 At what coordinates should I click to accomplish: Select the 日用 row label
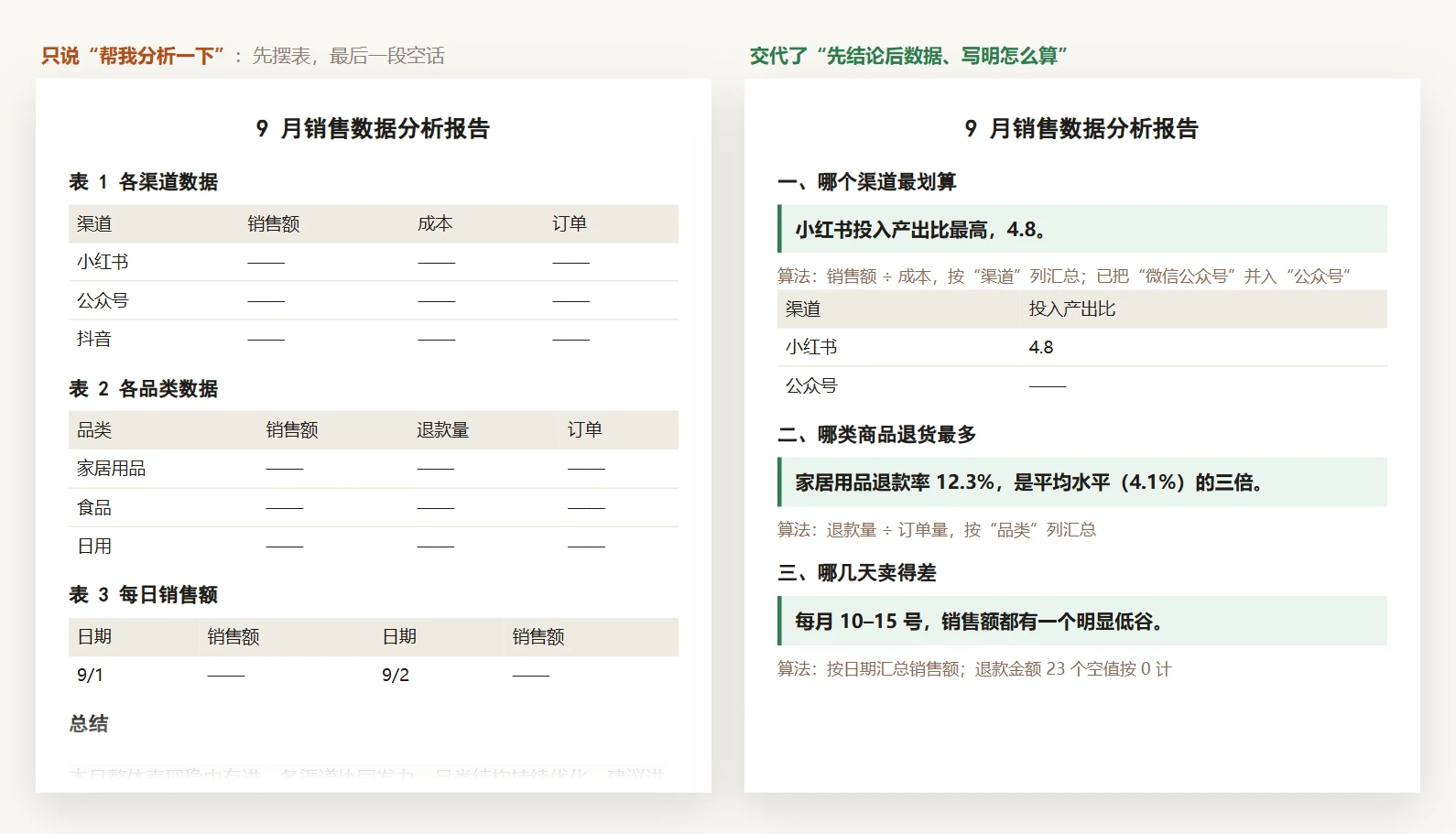94,547
